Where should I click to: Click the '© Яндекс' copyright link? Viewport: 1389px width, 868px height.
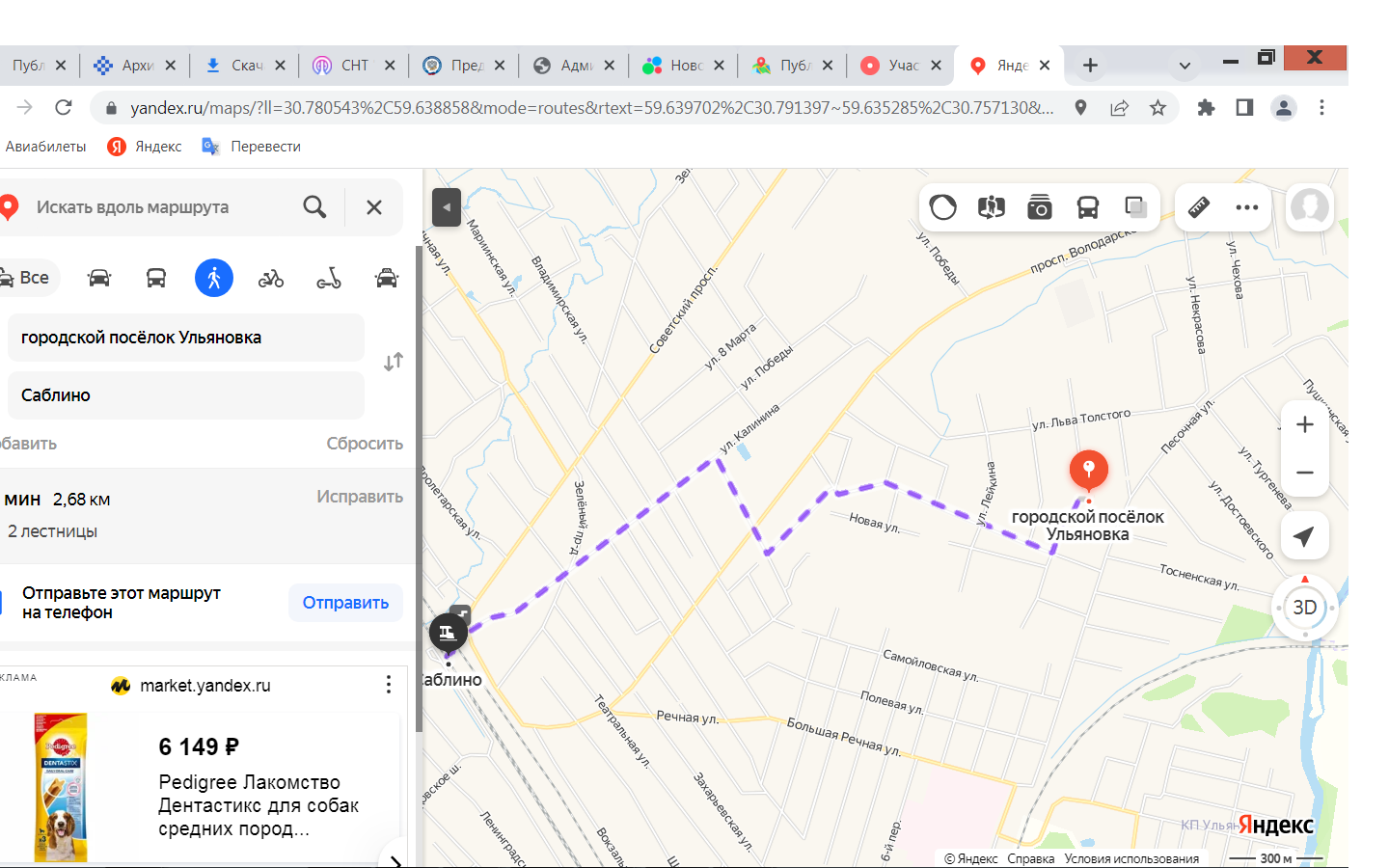point(971,858)
